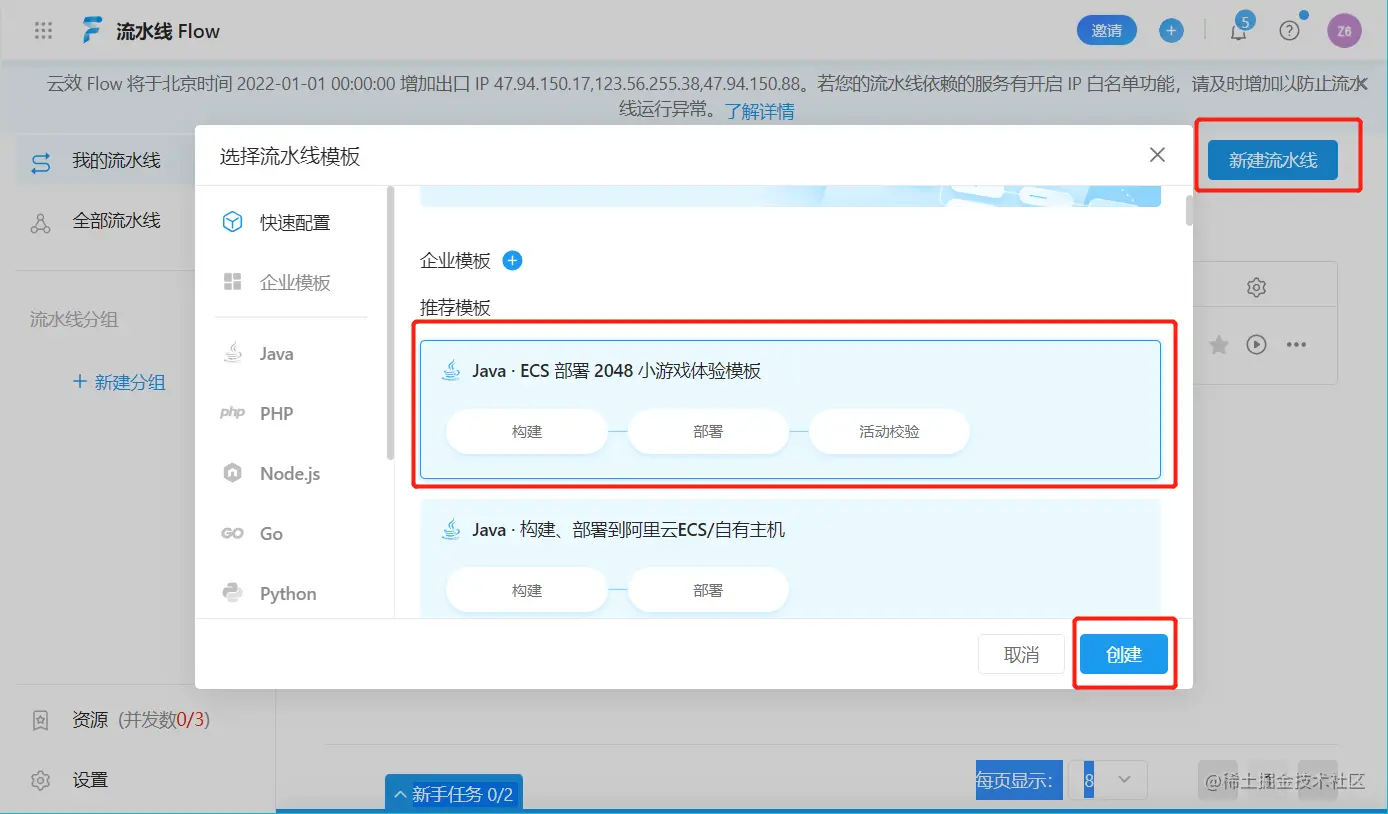
Task: Choose the Python template category
Action: coord(290,594)
